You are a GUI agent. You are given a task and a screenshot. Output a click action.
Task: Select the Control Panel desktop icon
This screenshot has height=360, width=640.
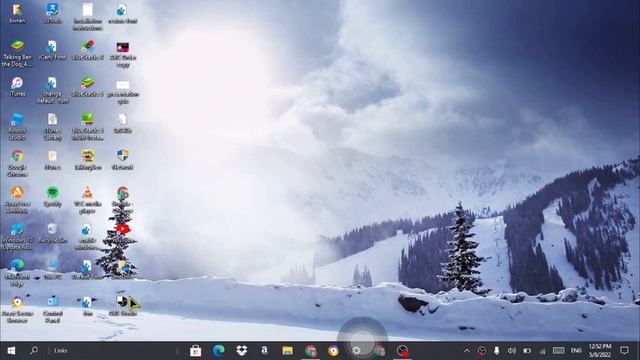pos(53,309)
